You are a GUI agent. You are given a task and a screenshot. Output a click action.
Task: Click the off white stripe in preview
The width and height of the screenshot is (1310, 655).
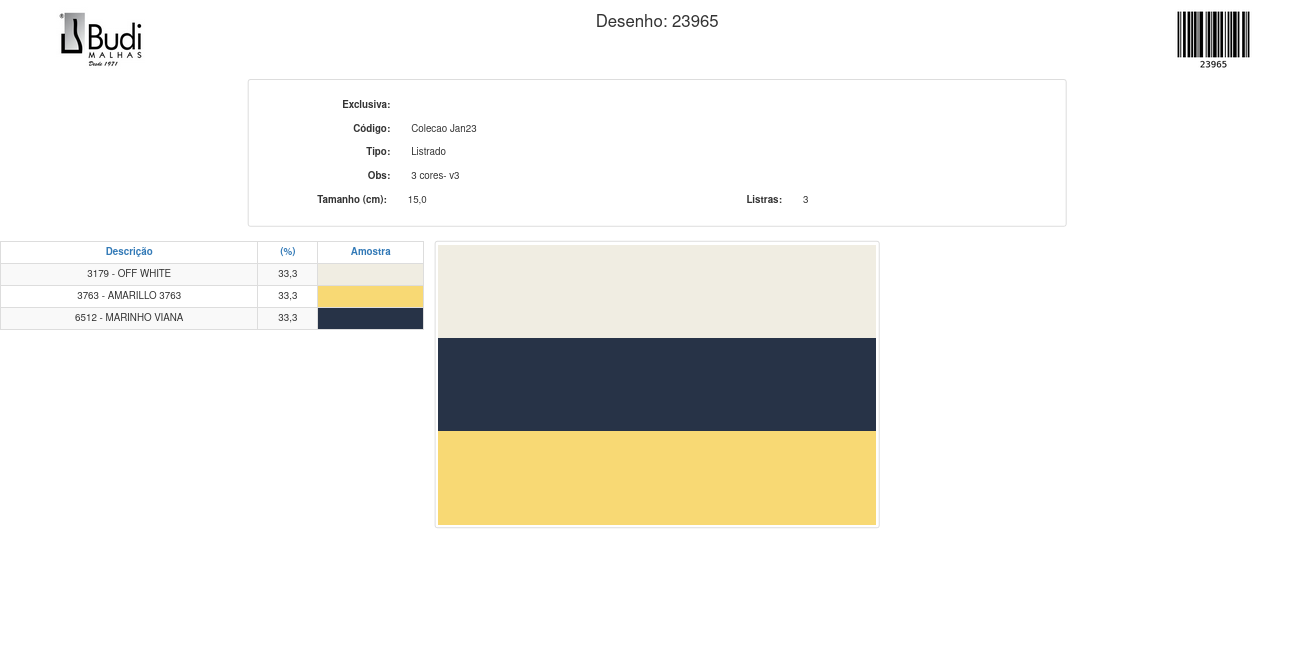656,291
